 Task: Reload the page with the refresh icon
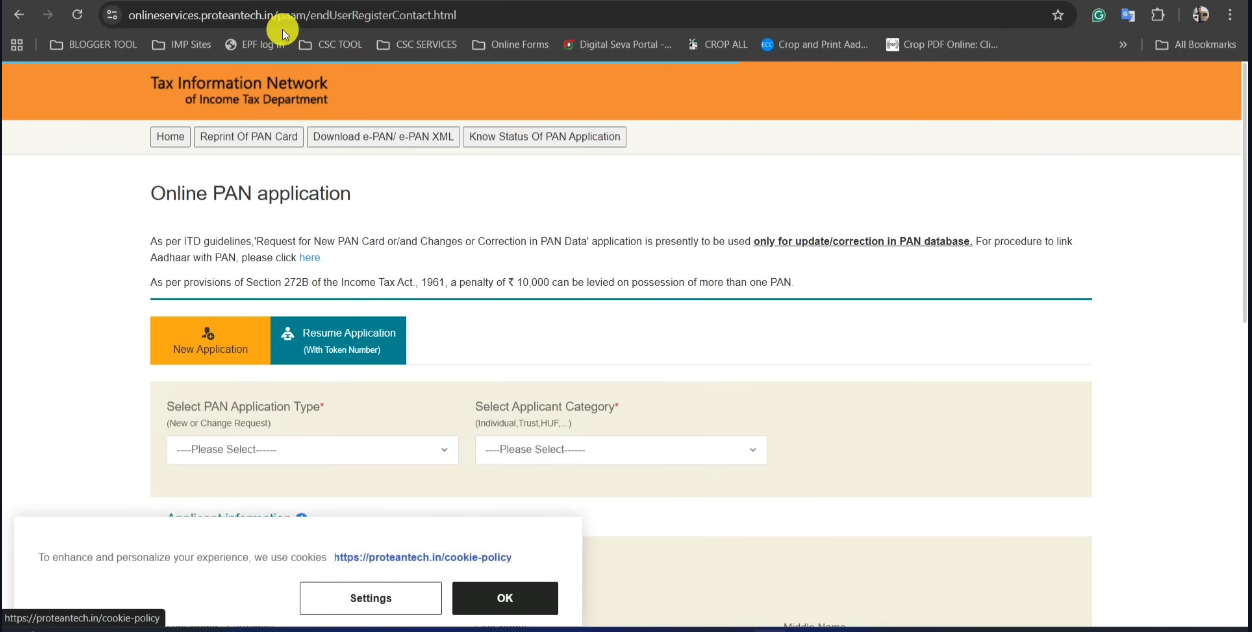tap(77, 15)
